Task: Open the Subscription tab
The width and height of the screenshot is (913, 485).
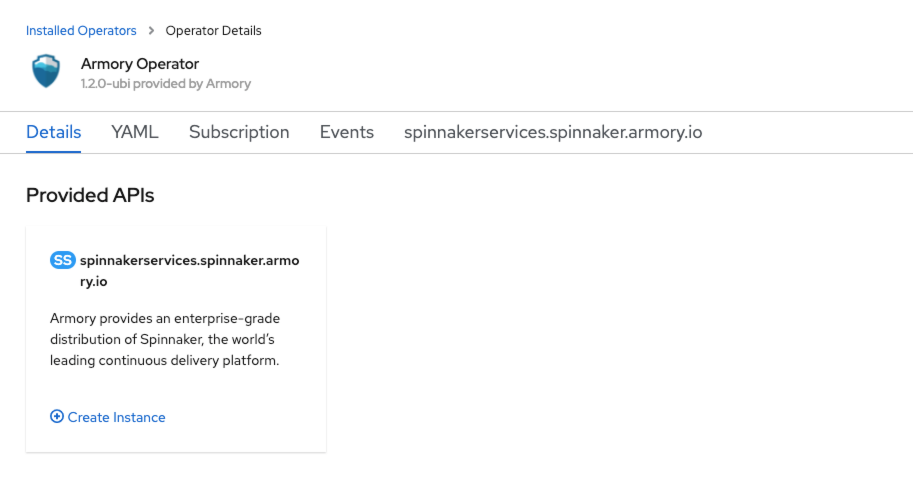Action: tap(239, 132)
